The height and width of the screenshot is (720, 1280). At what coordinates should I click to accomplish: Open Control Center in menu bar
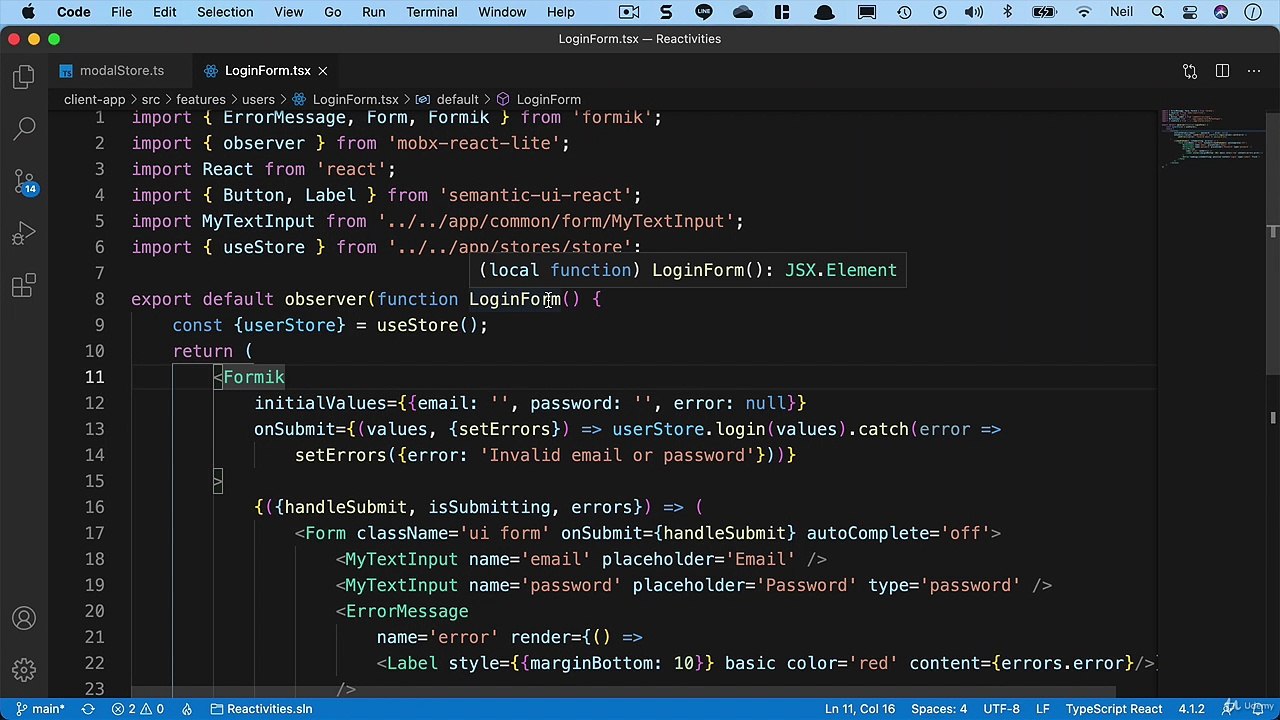pos(1190,12)
